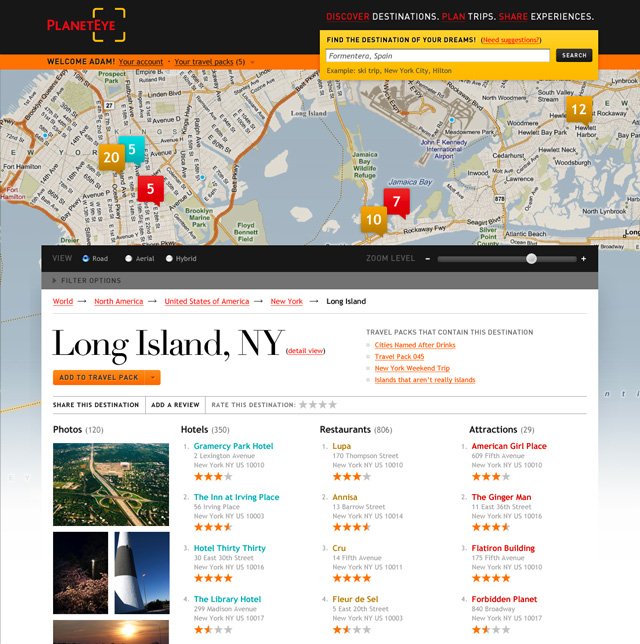Select the Hybrid map view
This screenshot has width=640, height=644.
168,259
